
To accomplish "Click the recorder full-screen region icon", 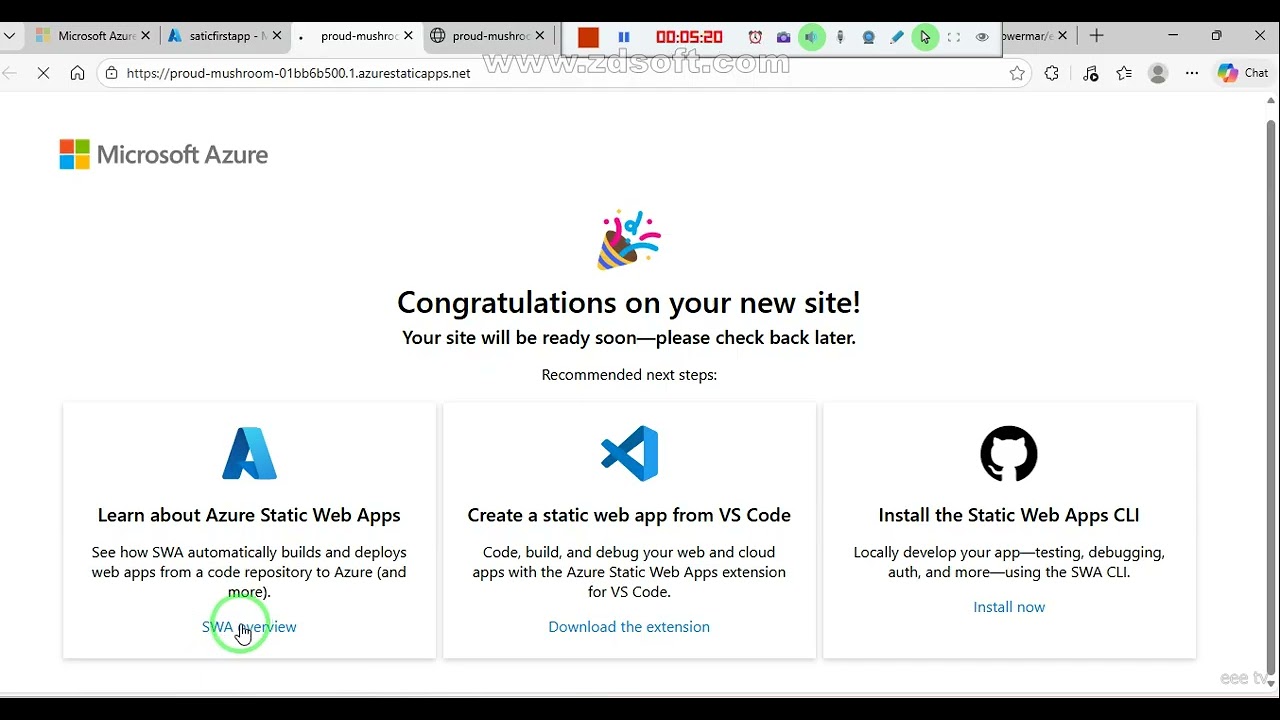I will pos(954,37).
